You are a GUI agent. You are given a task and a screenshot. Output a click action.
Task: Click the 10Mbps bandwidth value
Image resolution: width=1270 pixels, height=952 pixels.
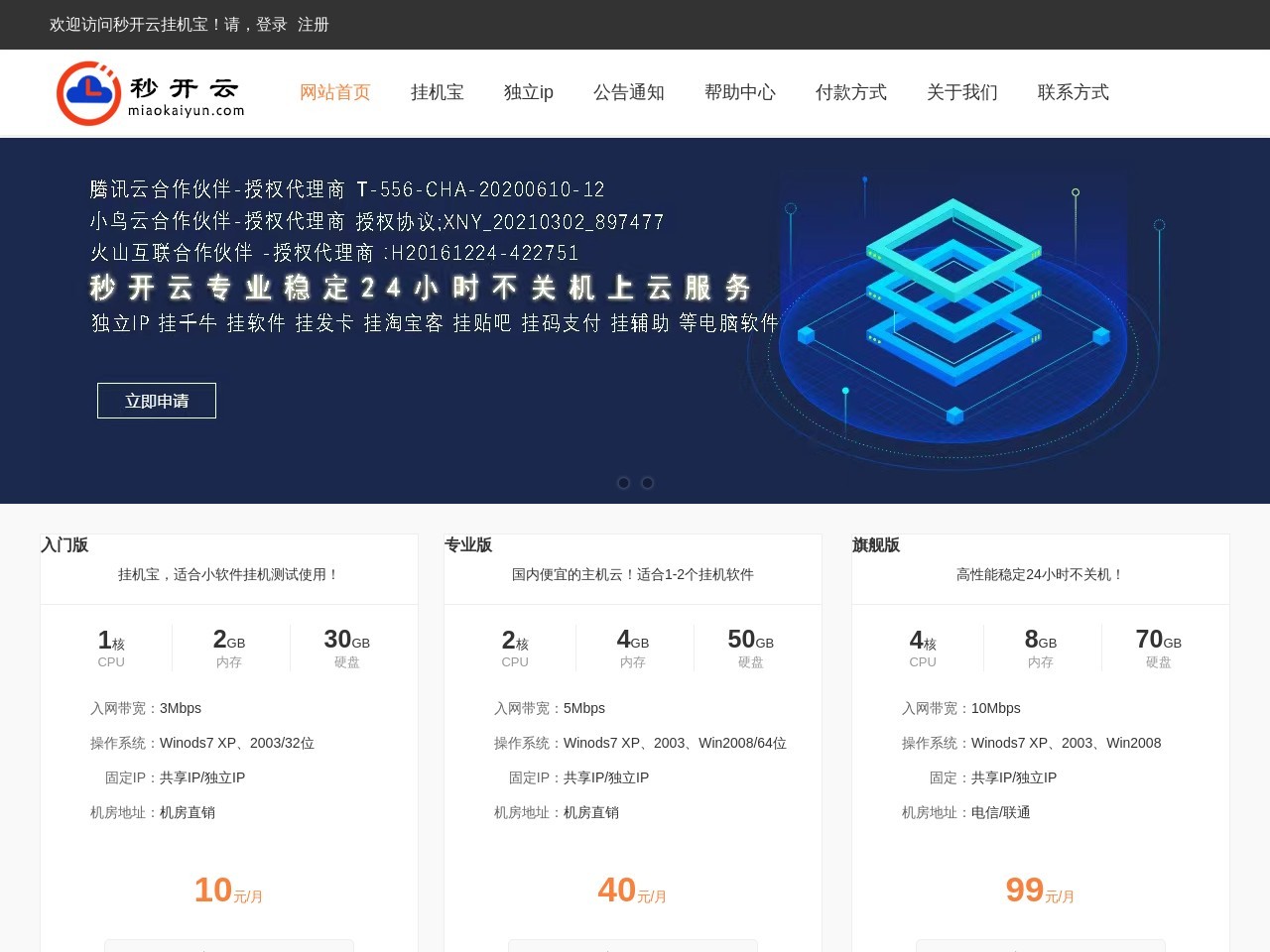[996, 708]
